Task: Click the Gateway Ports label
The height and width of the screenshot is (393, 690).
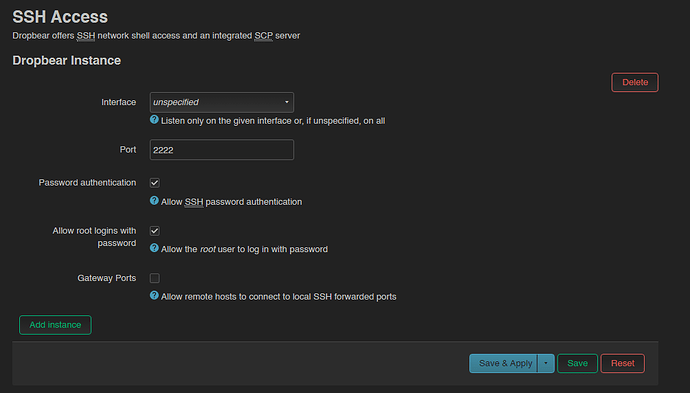Action: (x=106, y=278)
